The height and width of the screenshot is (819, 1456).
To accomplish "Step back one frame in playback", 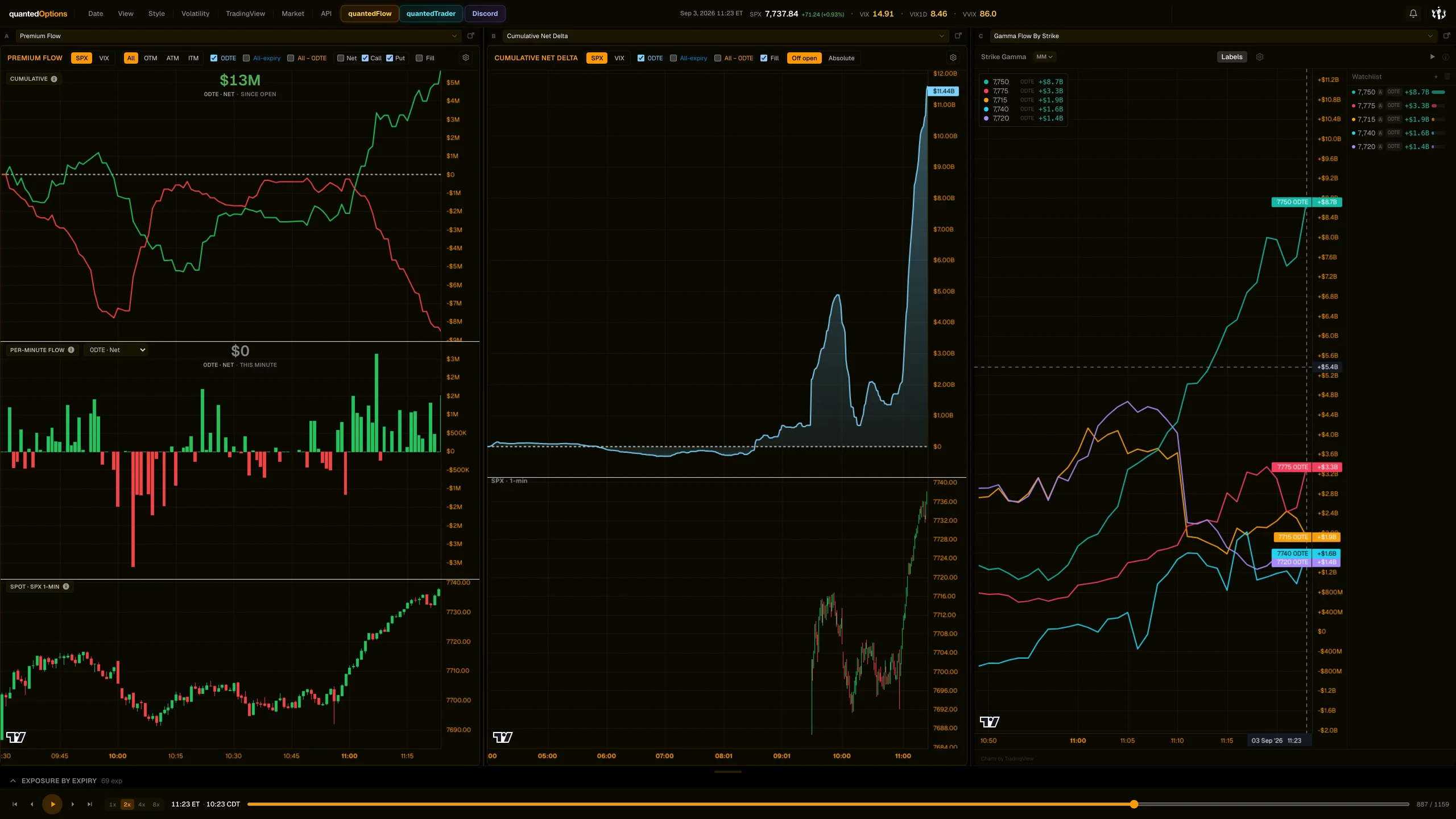I will coord(32,804).
